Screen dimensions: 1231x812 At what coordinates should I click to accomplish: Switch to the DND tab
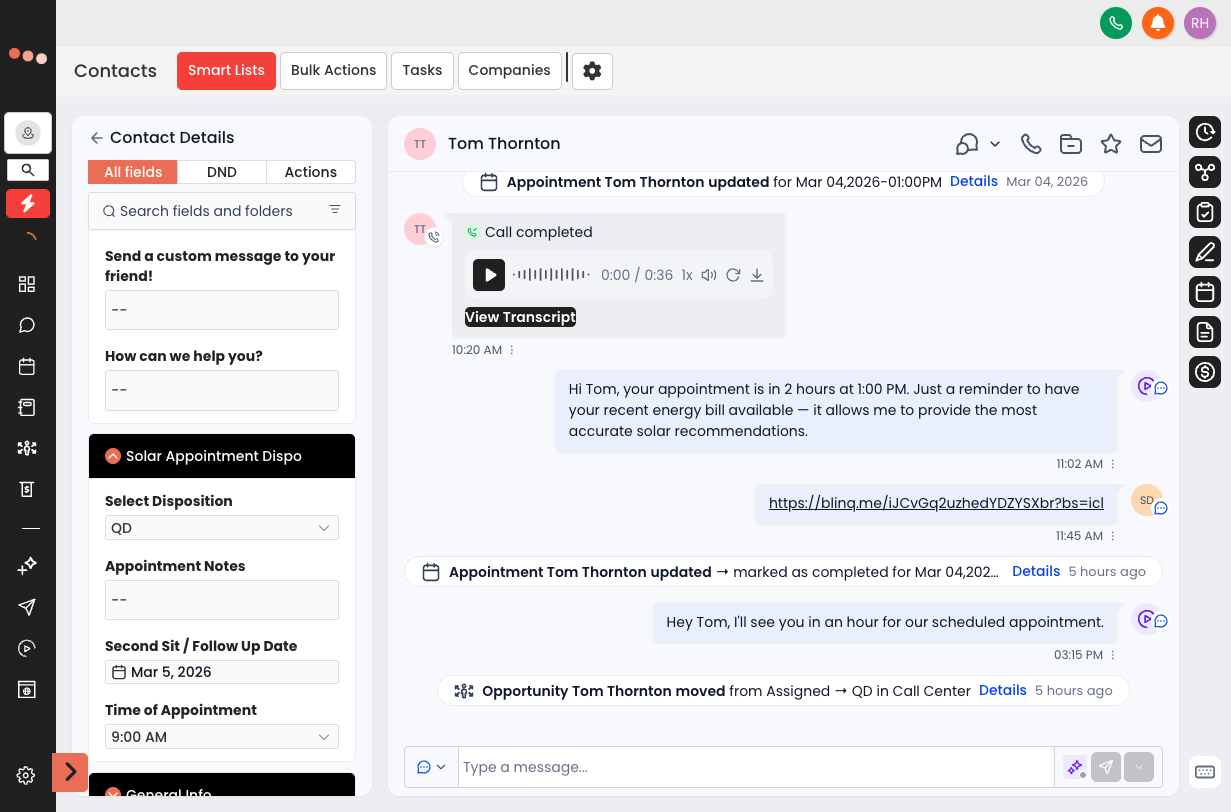[222, 172]
